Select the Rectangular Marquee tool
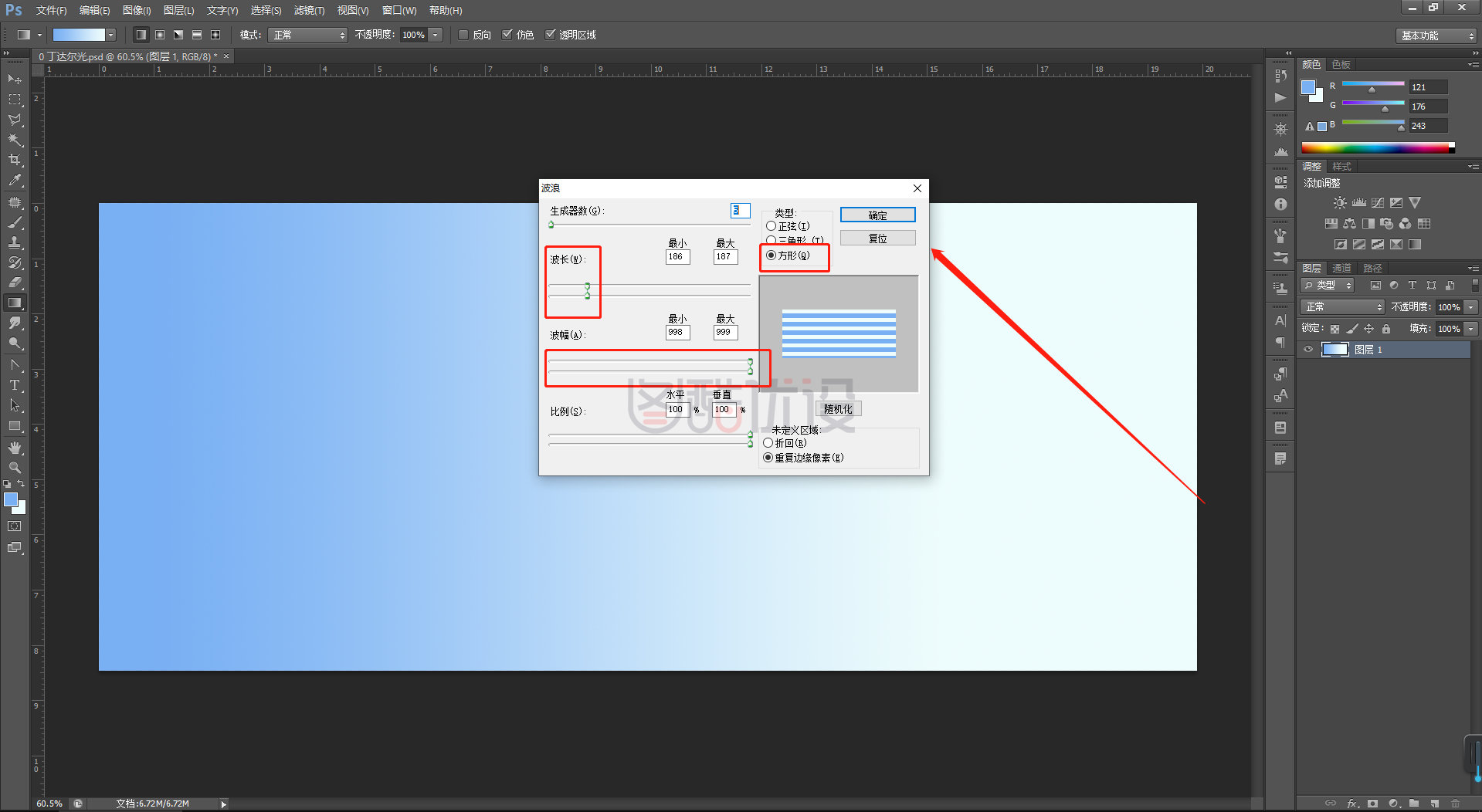 pos(15,100)
